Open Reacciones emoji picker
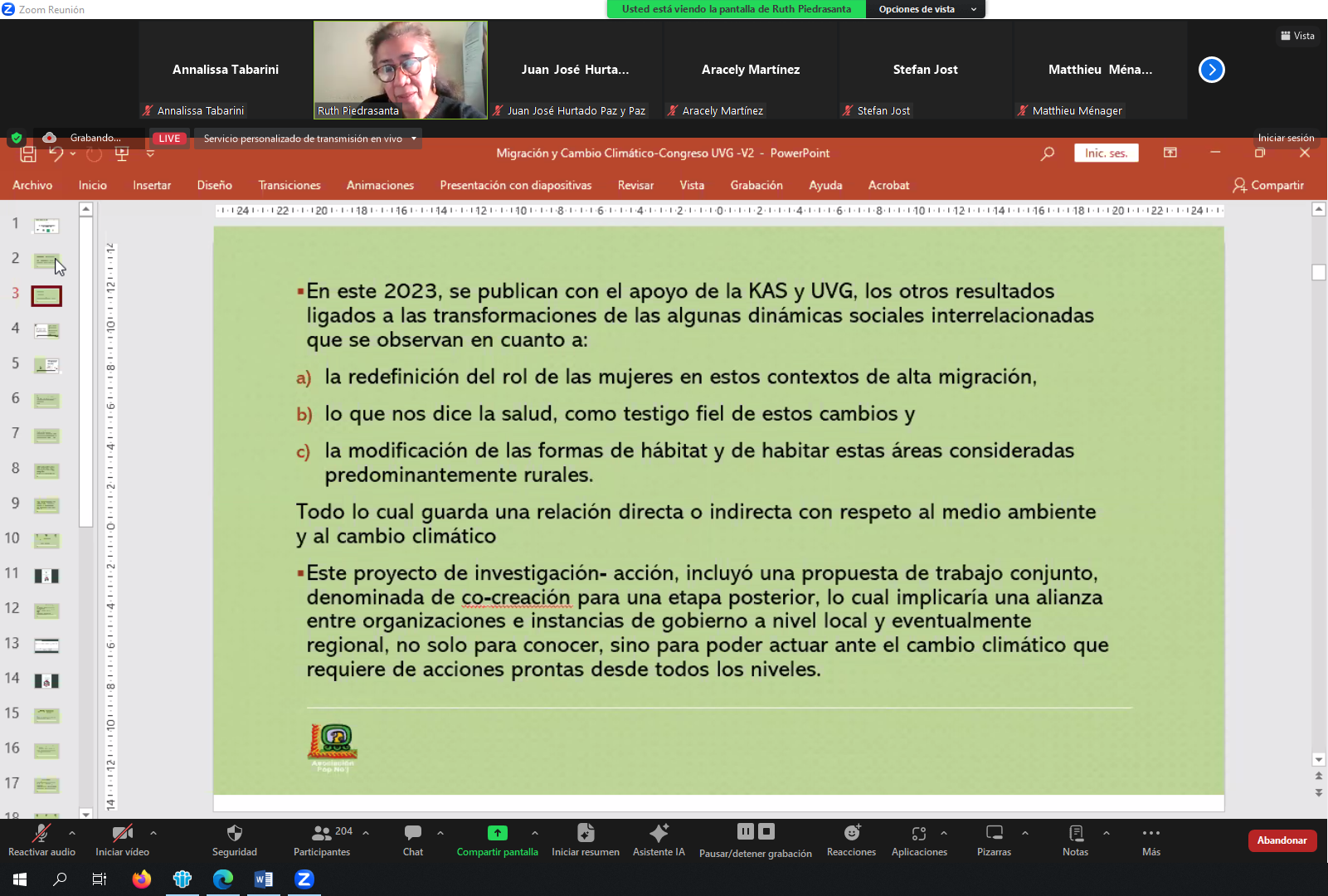The height and width of the screenshot is (896, 1328). [x=851, y=833]
